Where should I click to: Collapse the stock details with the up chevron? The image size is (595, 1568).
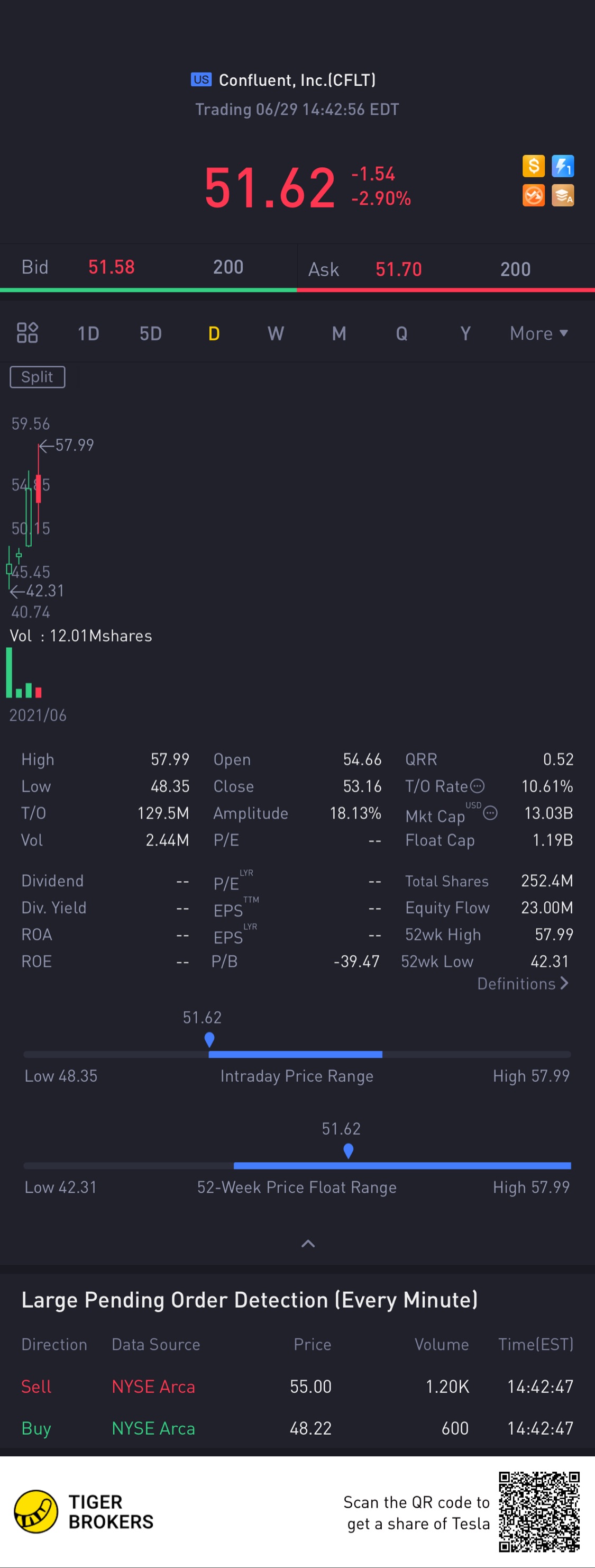308,1243
